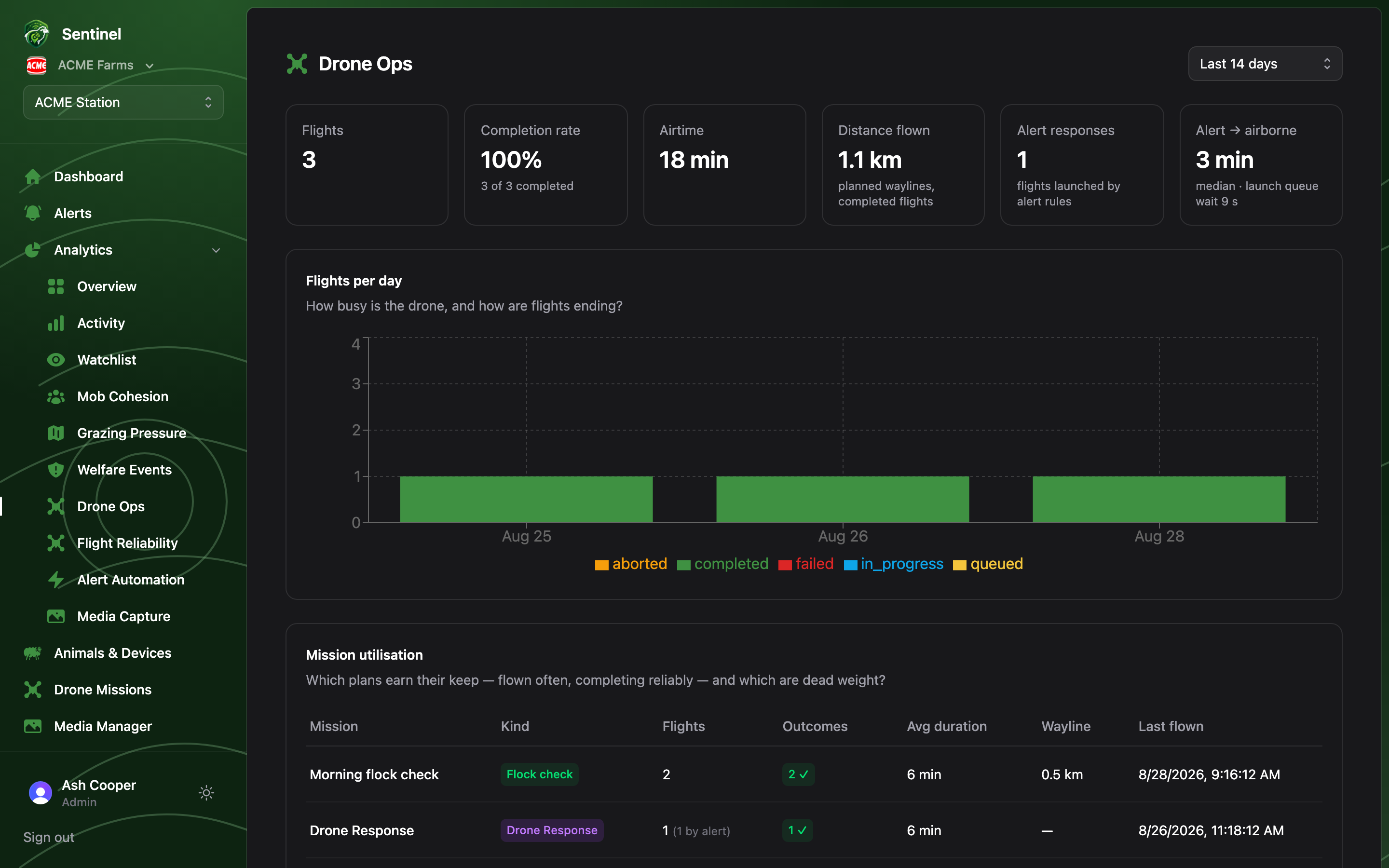This screenshot has width=1389, height=868.
Task: Click the Animals & Devices sheep icon
Action: [x=33, y=653]
